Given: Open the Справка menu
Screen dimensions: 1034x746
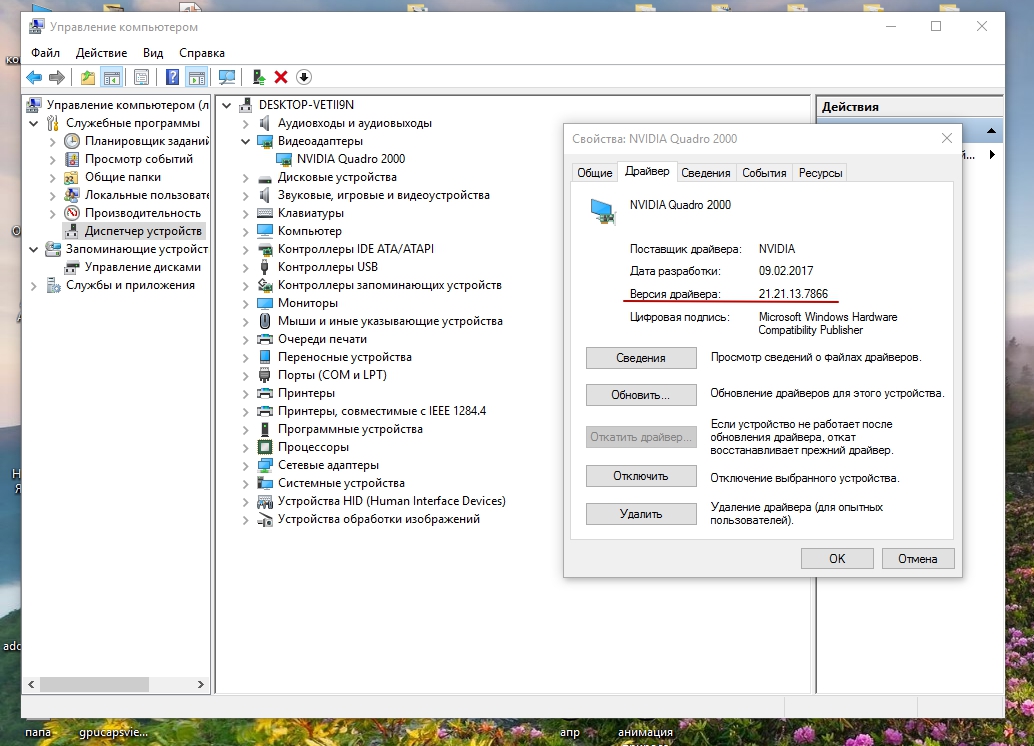Looking at the screenshot, I should 202,53.
